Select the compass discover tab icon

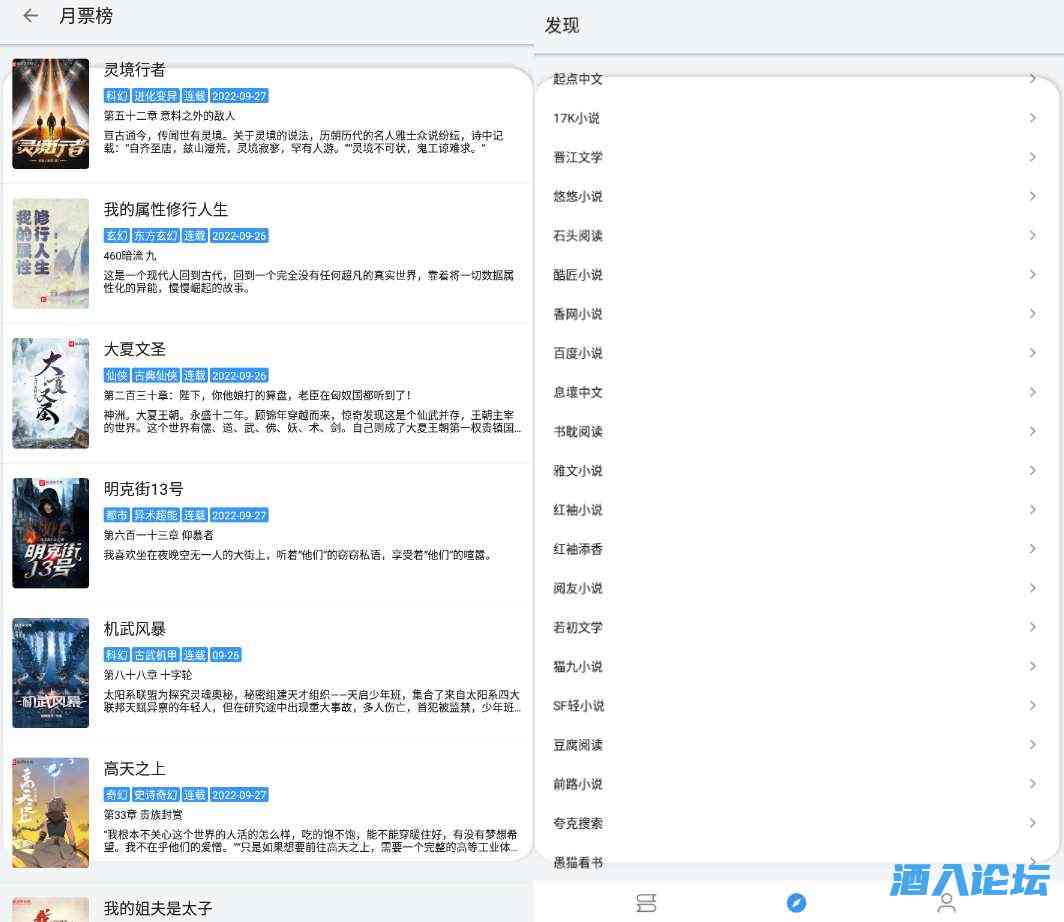(x=796, y=903)
